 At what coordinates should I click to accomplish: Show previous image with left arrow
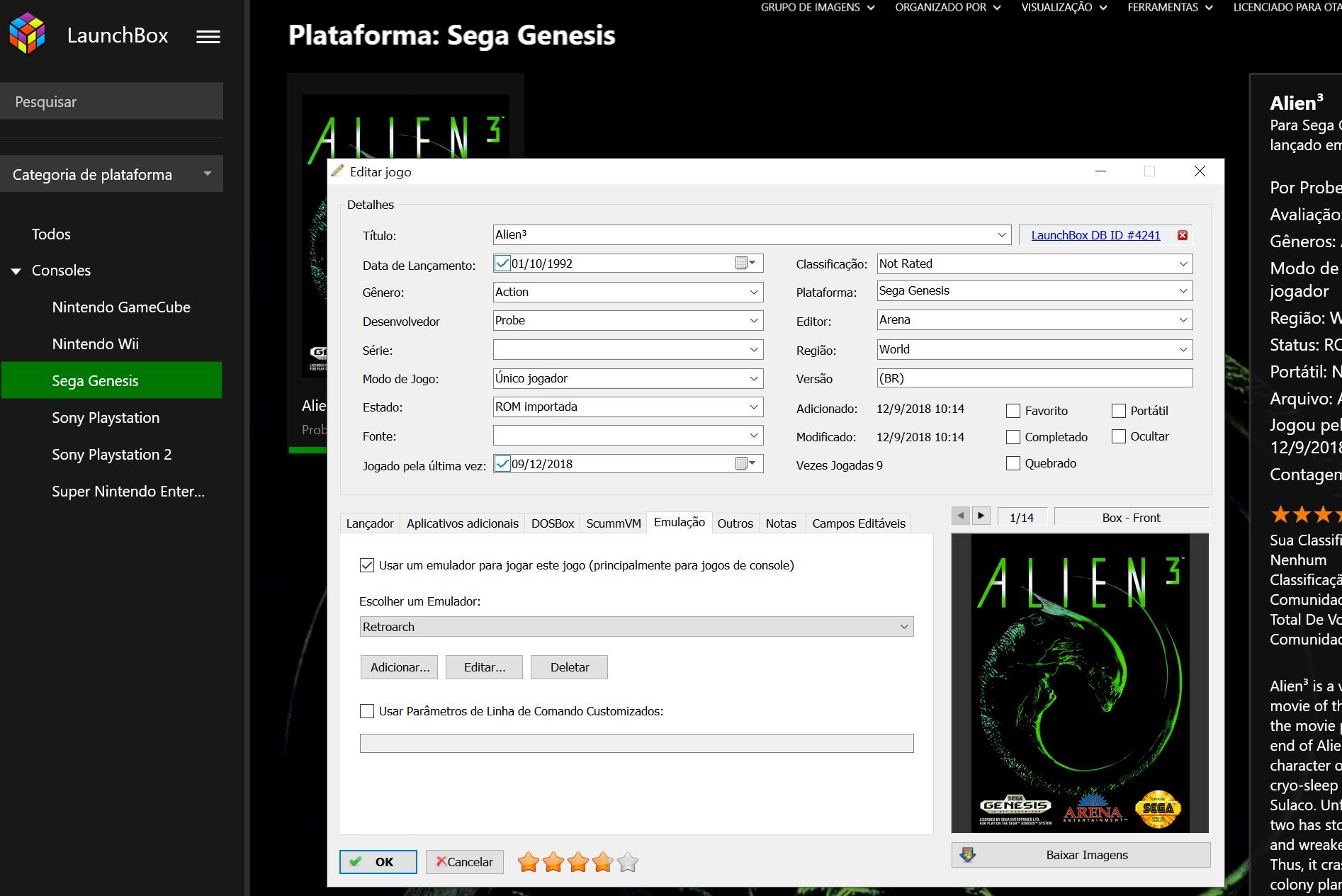961,516
